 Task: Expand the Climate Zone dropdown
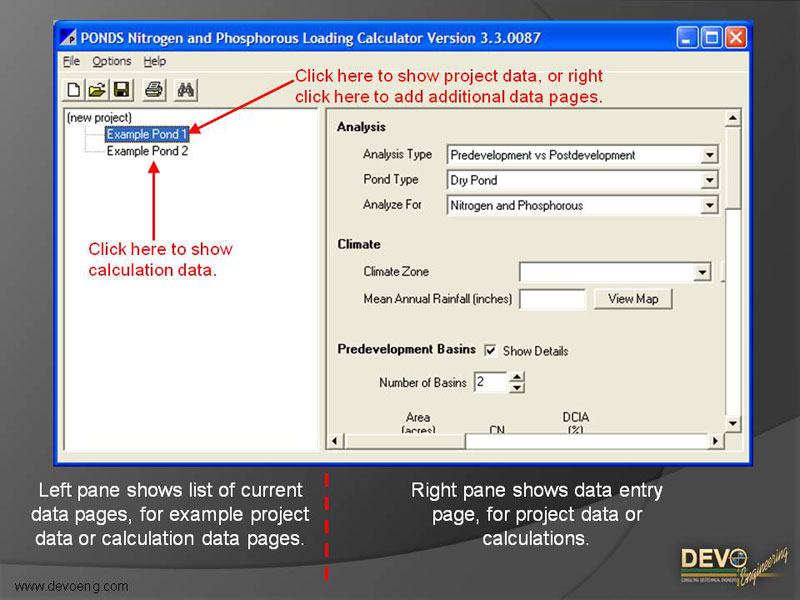click(x=701, y=272)
